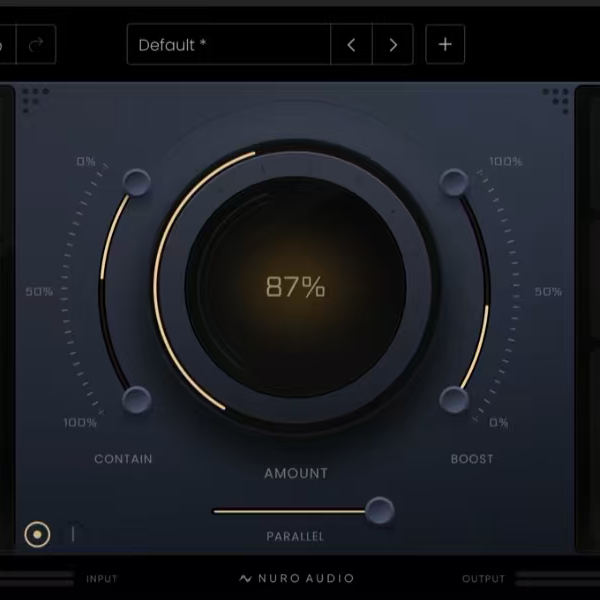Click the CONTAIN label

tap(123, 459)
